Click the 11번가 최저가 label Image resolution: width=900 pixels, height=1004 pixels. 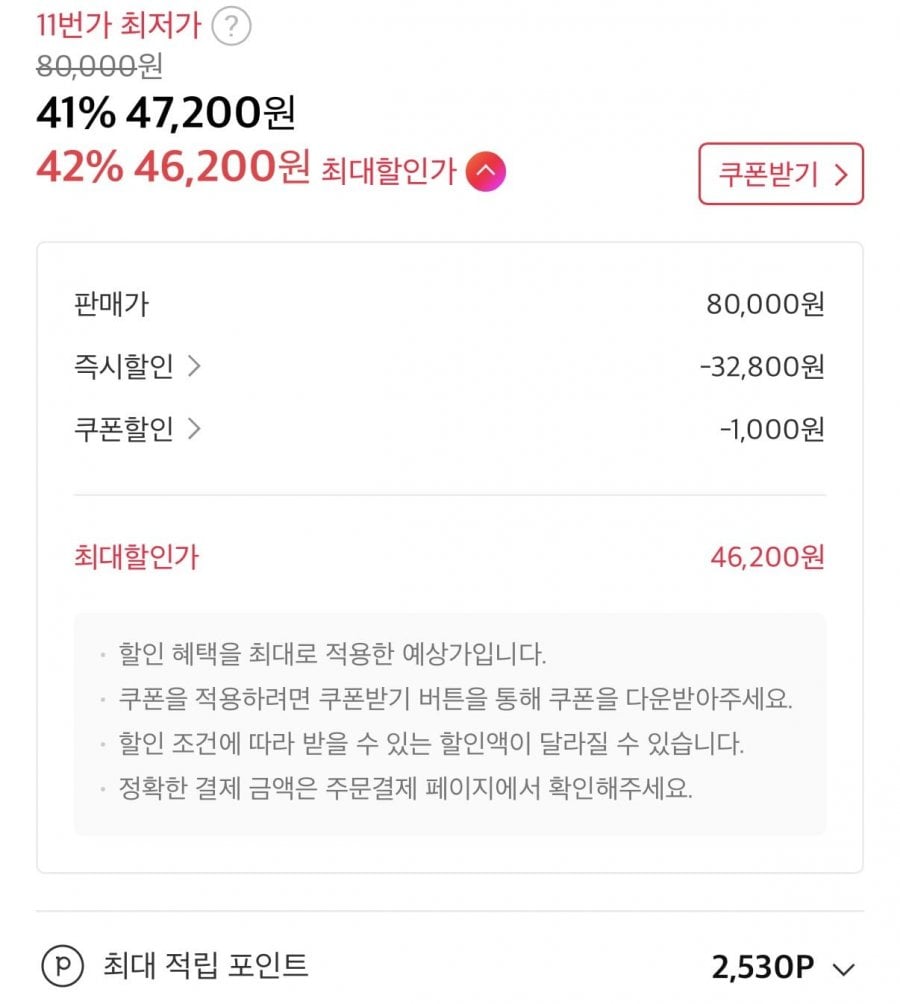tap(118, 26)
